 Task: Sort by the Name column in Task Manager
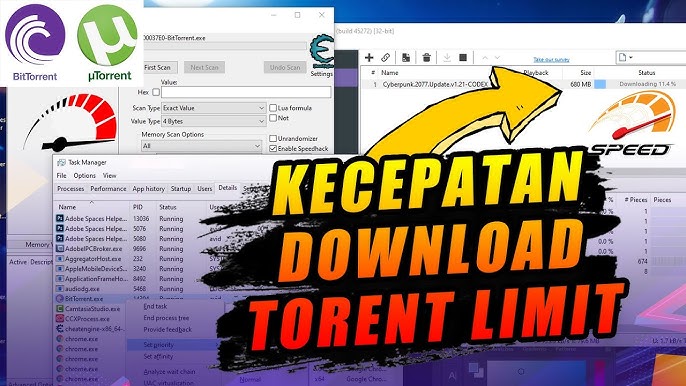point(67,207)
